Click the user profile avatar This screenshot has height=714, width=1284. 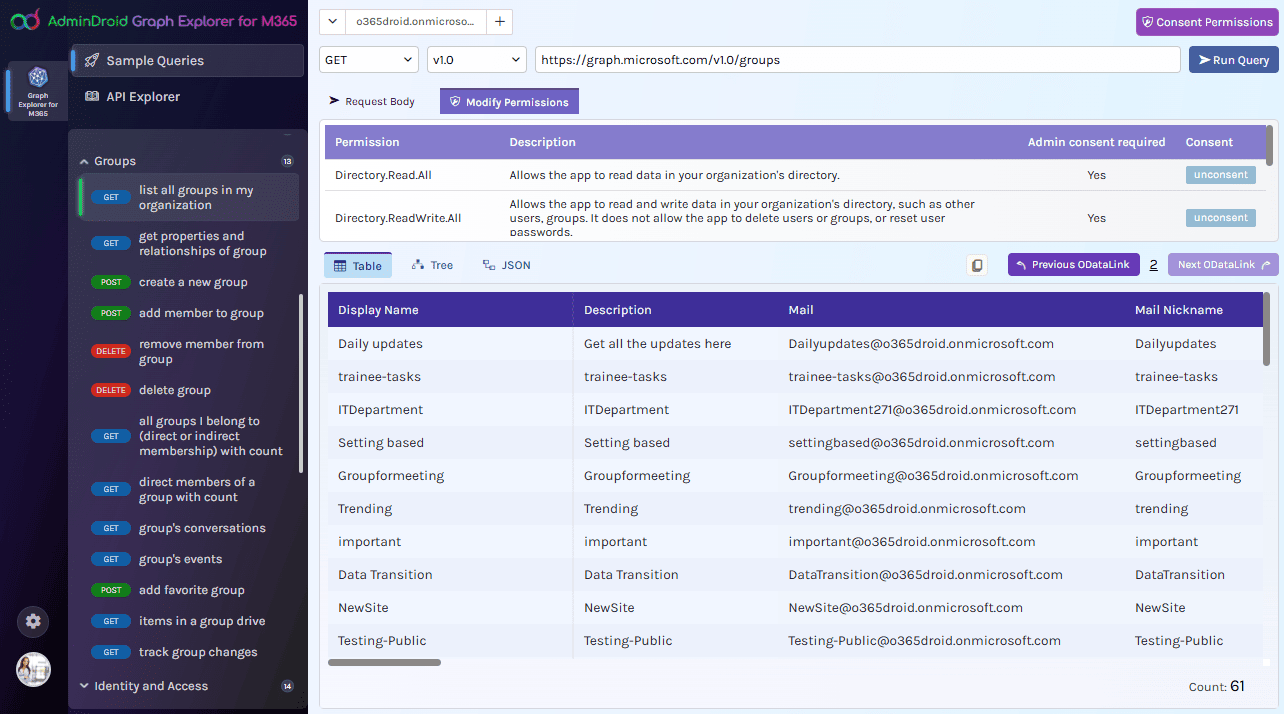(x=33, y=670)
